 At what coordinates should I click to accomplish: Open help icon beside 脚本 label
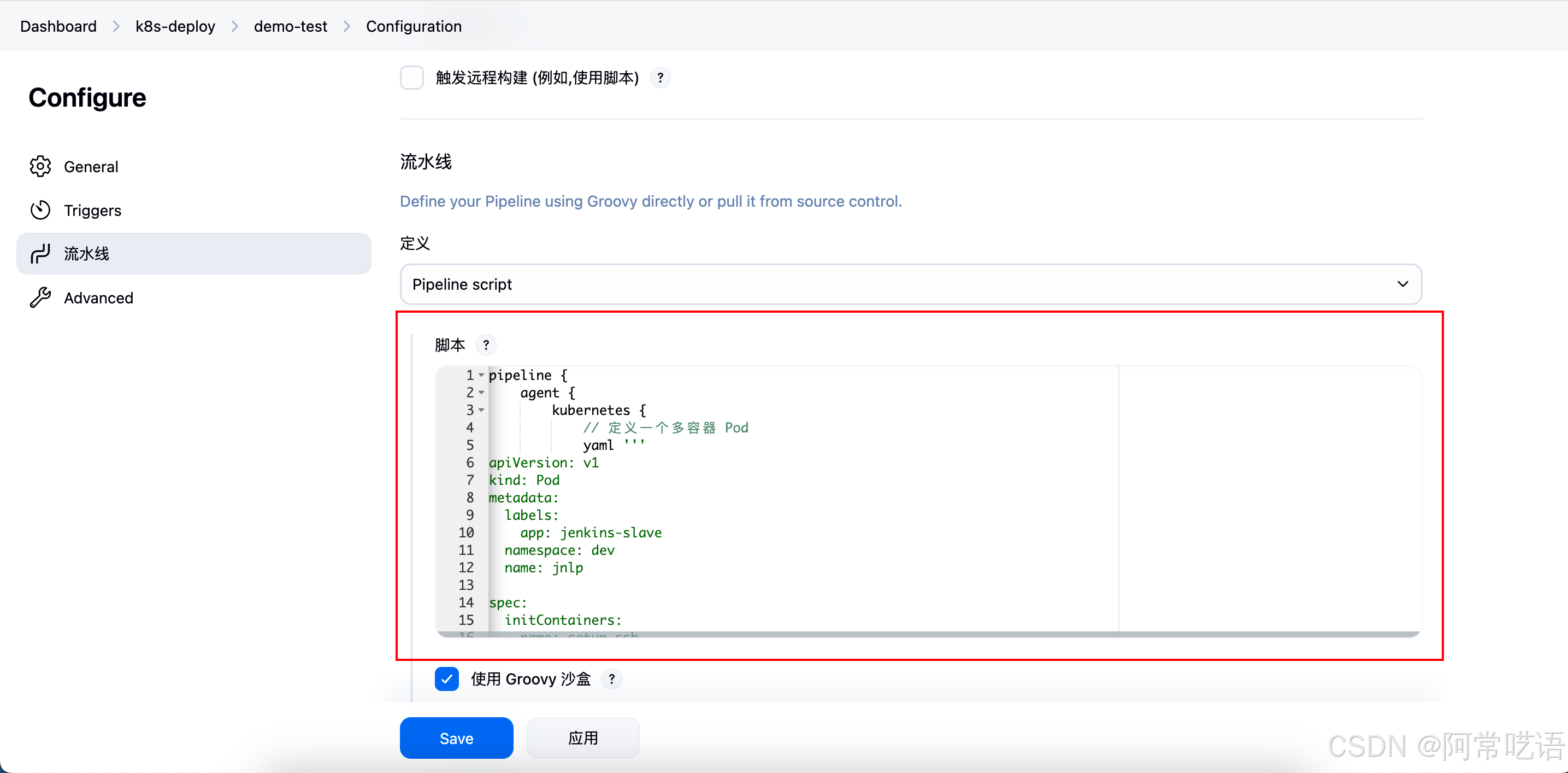pyautogui.click(x=486, y=345)
